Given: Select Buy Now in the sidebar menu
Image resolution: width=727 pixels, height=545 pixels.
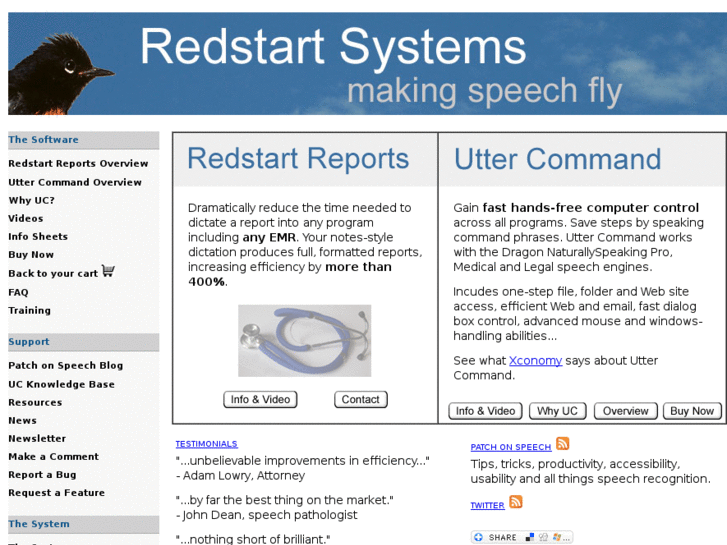Looking at the screenshot, I should (x=31, y=255).
